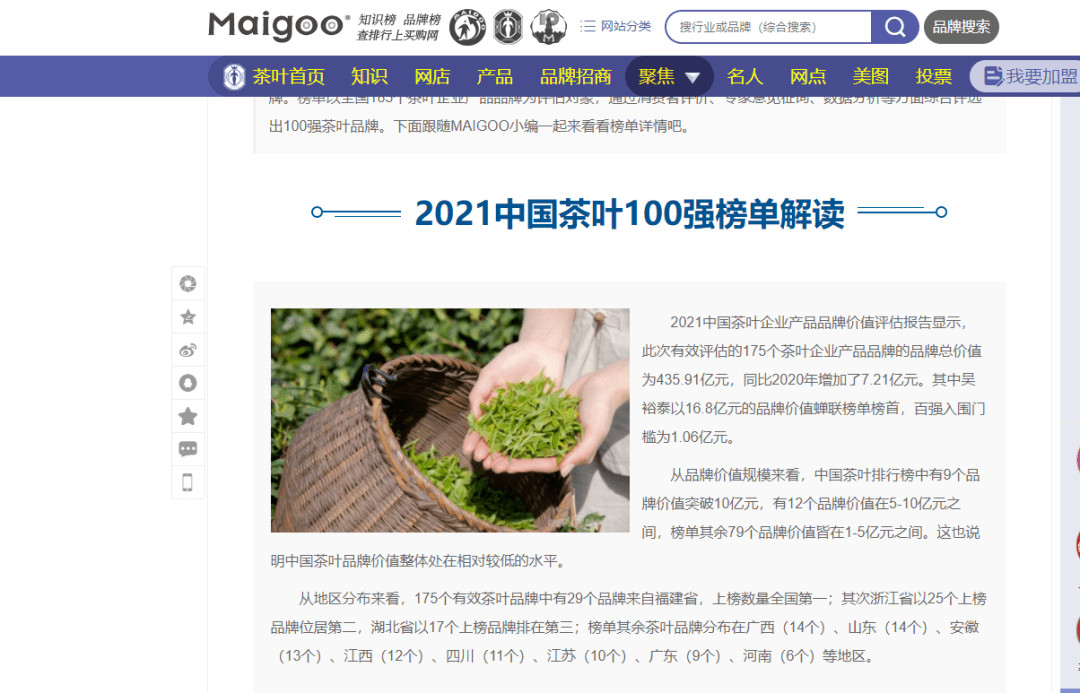Share the article to QZone
Image resolution: width=1080 pixels, height=693 pixels.
pos(188,317)
